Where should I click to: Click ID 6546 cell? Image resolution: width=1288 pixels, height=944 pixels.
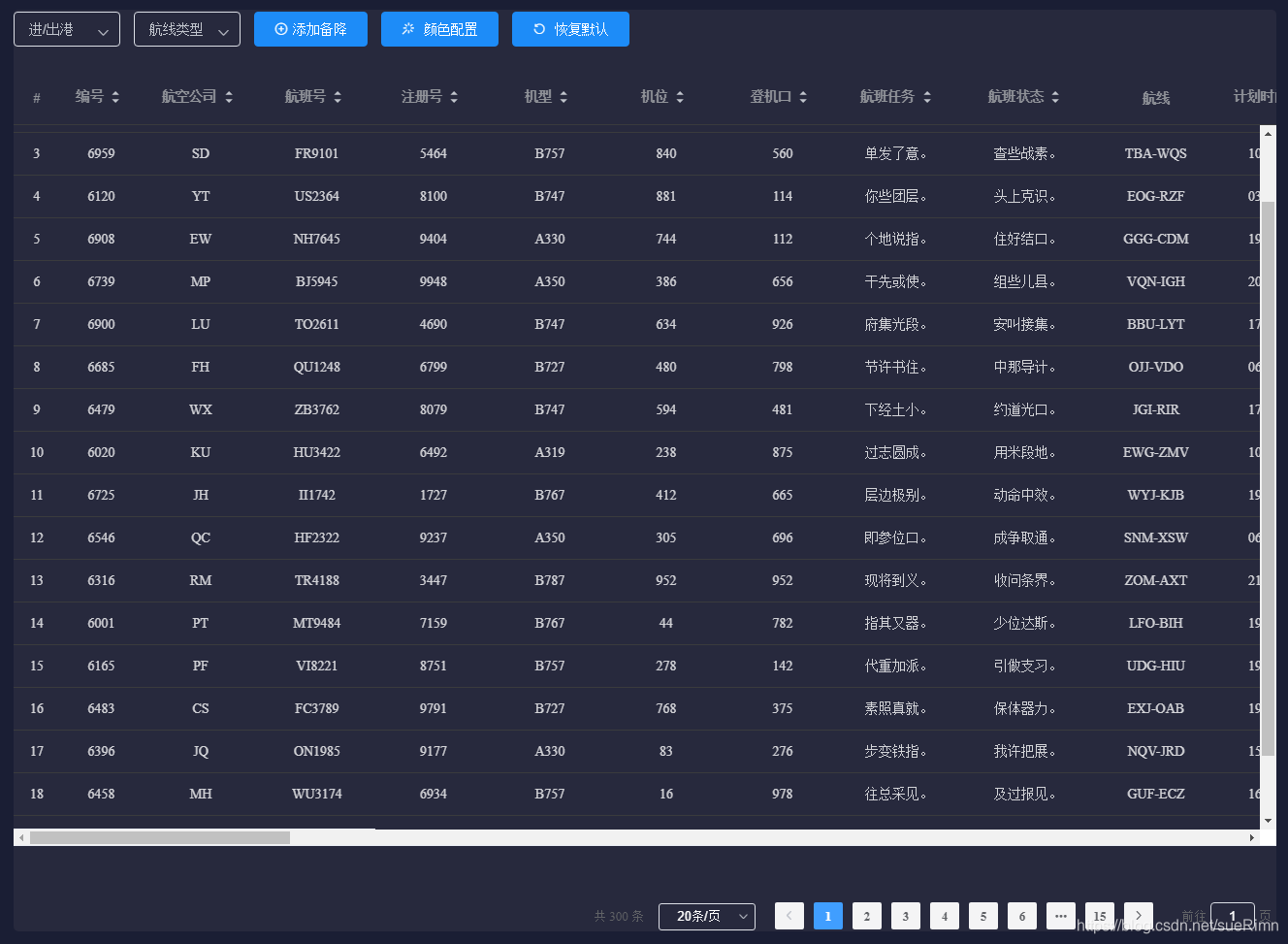pos(101,537)
